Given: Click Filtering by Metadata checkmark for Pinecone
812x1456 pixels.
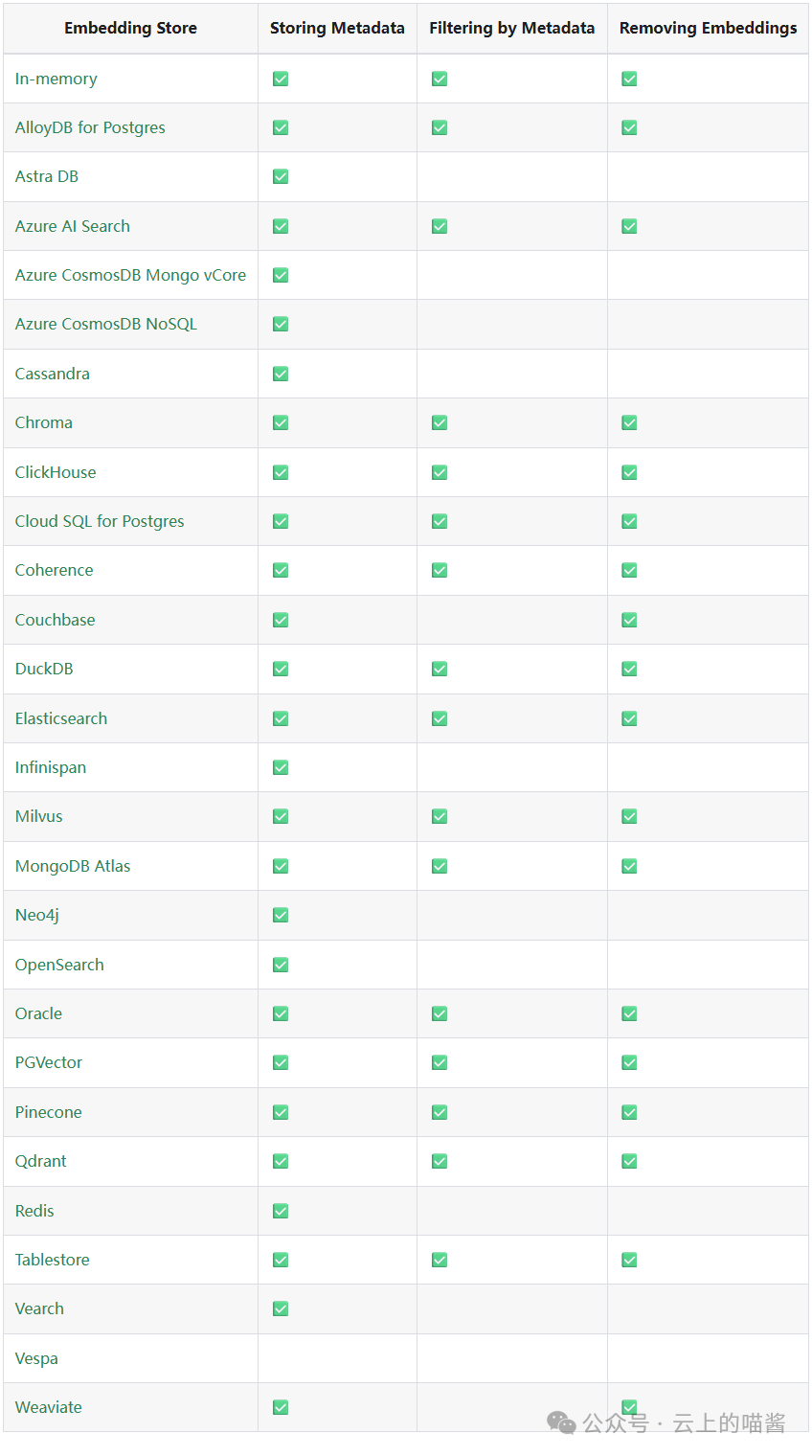Looking at the screenshot, I should click(440, 1112).
